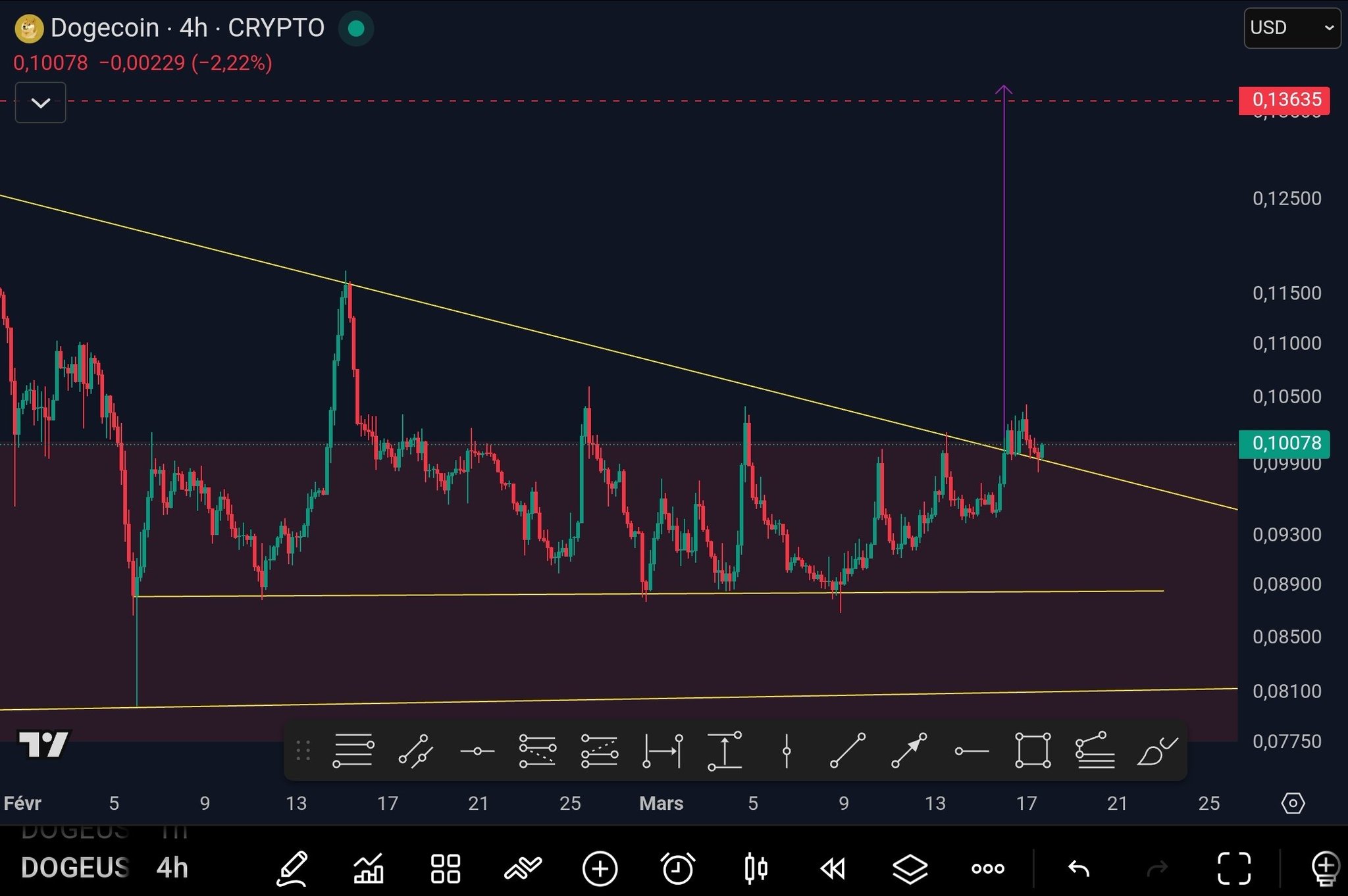Click the red 0,13635 price label

(x=1284, y=100)
